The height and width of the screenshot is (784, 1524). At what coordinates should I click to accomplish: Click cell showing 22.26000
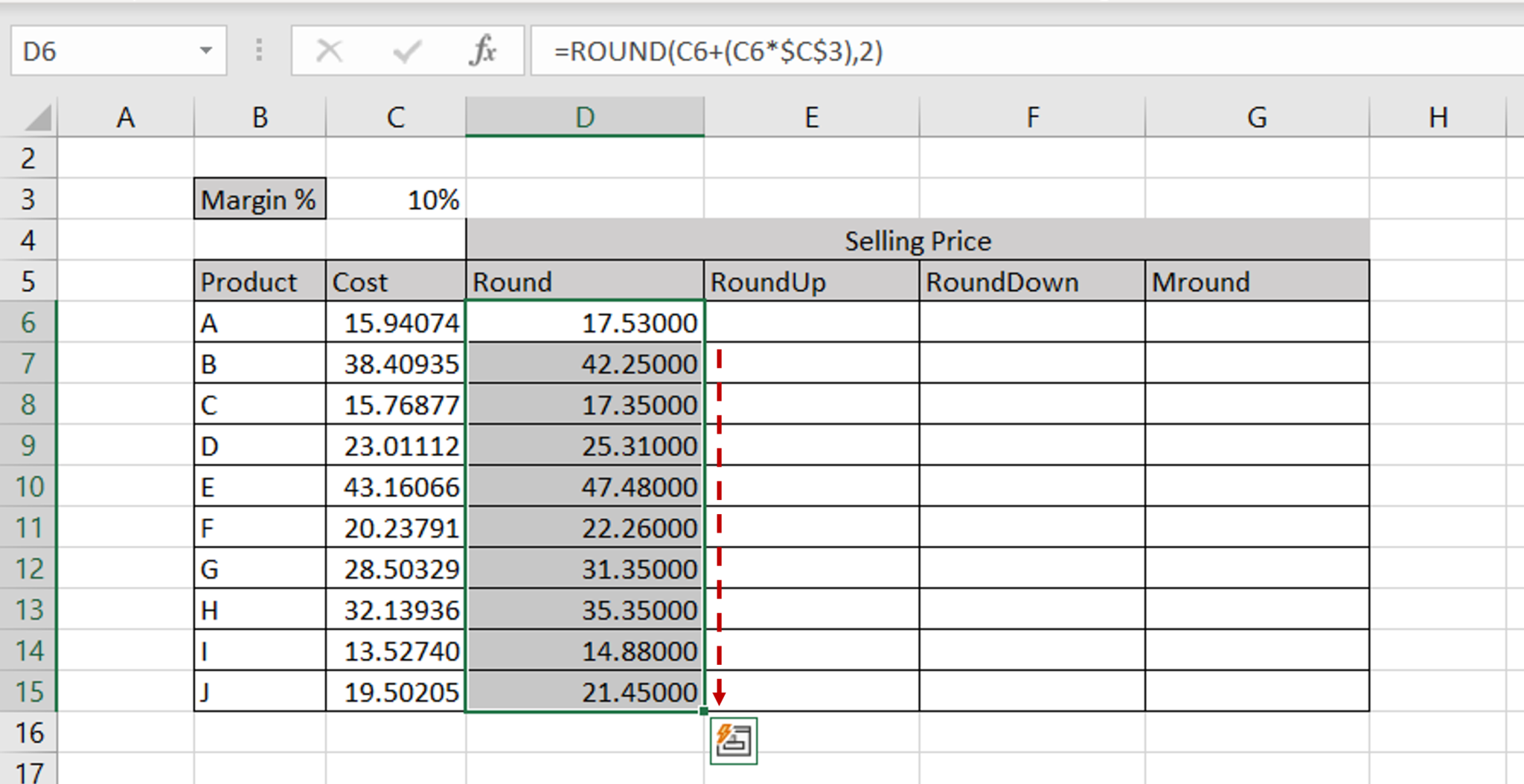tap(585, 527)
